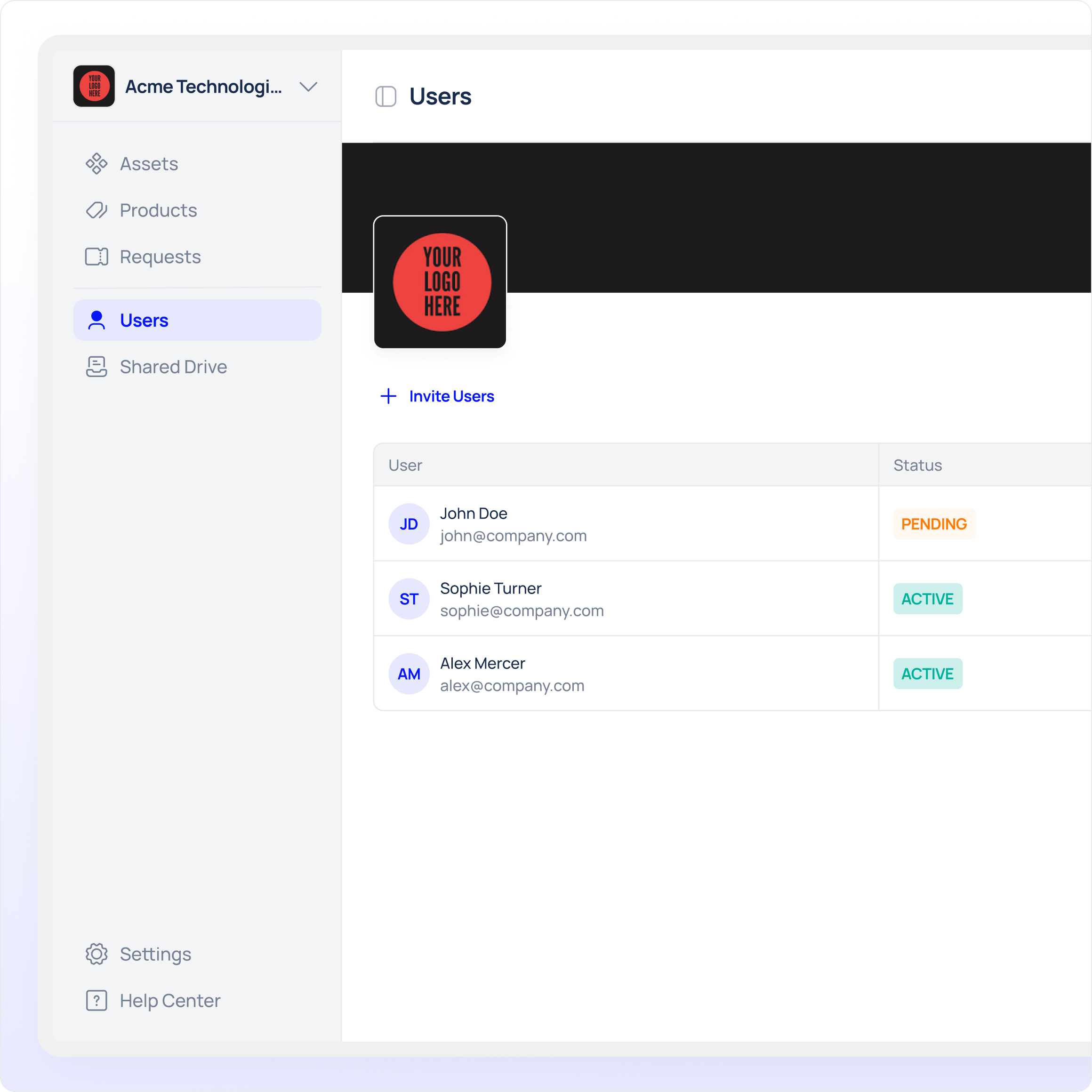1092x1092 pixels.
Task: Open the Products menu item
Action: (158, 210)
